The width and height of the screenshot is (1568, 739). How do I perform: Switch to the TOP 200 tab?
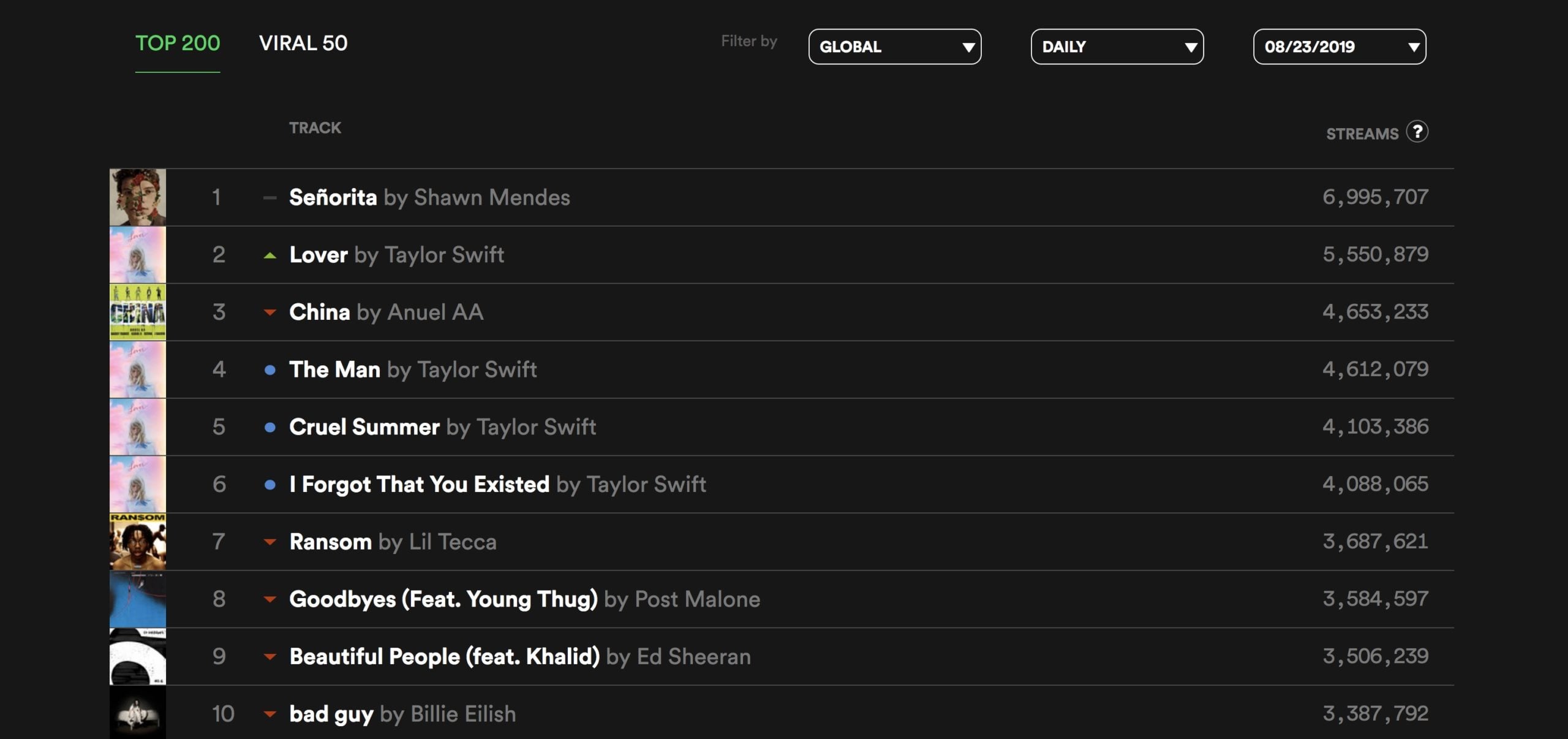pyautogui.click(x=178, y=44)
